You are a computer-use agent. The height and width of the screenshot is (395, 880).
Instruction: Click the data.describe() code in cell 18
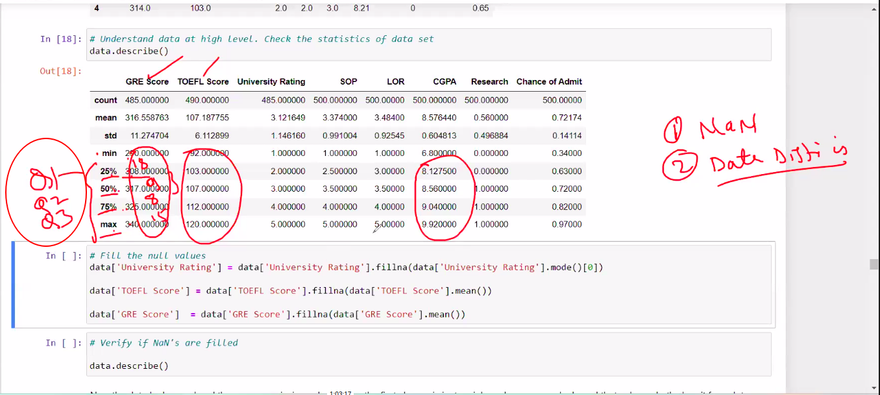point(129,51)
